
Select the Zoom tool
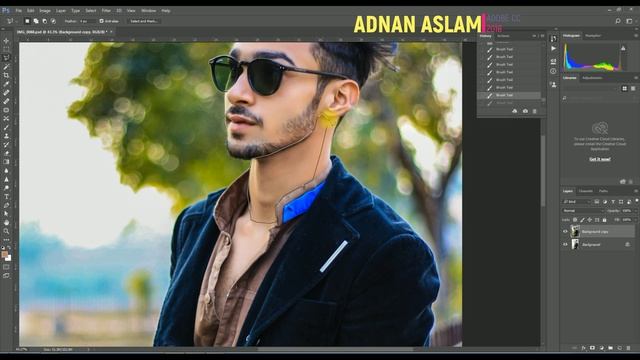click(6, 231)
